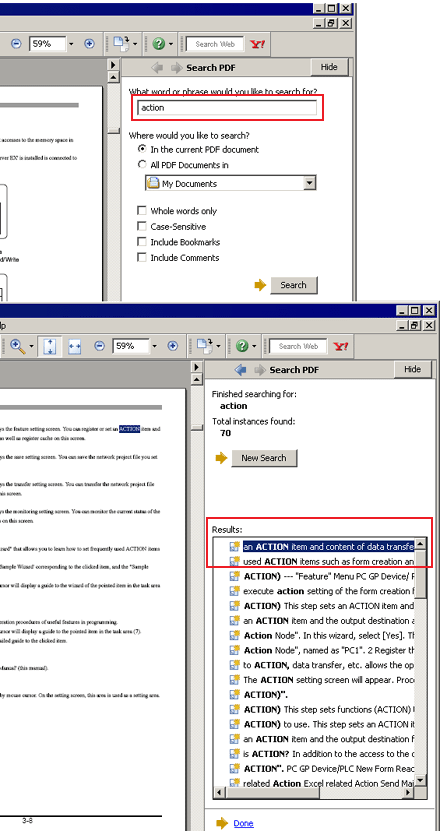Click the magnifier Zoom In tool in the lower toolbar
The width and height of the screenshot is (440, 831).
pos(18,347)
